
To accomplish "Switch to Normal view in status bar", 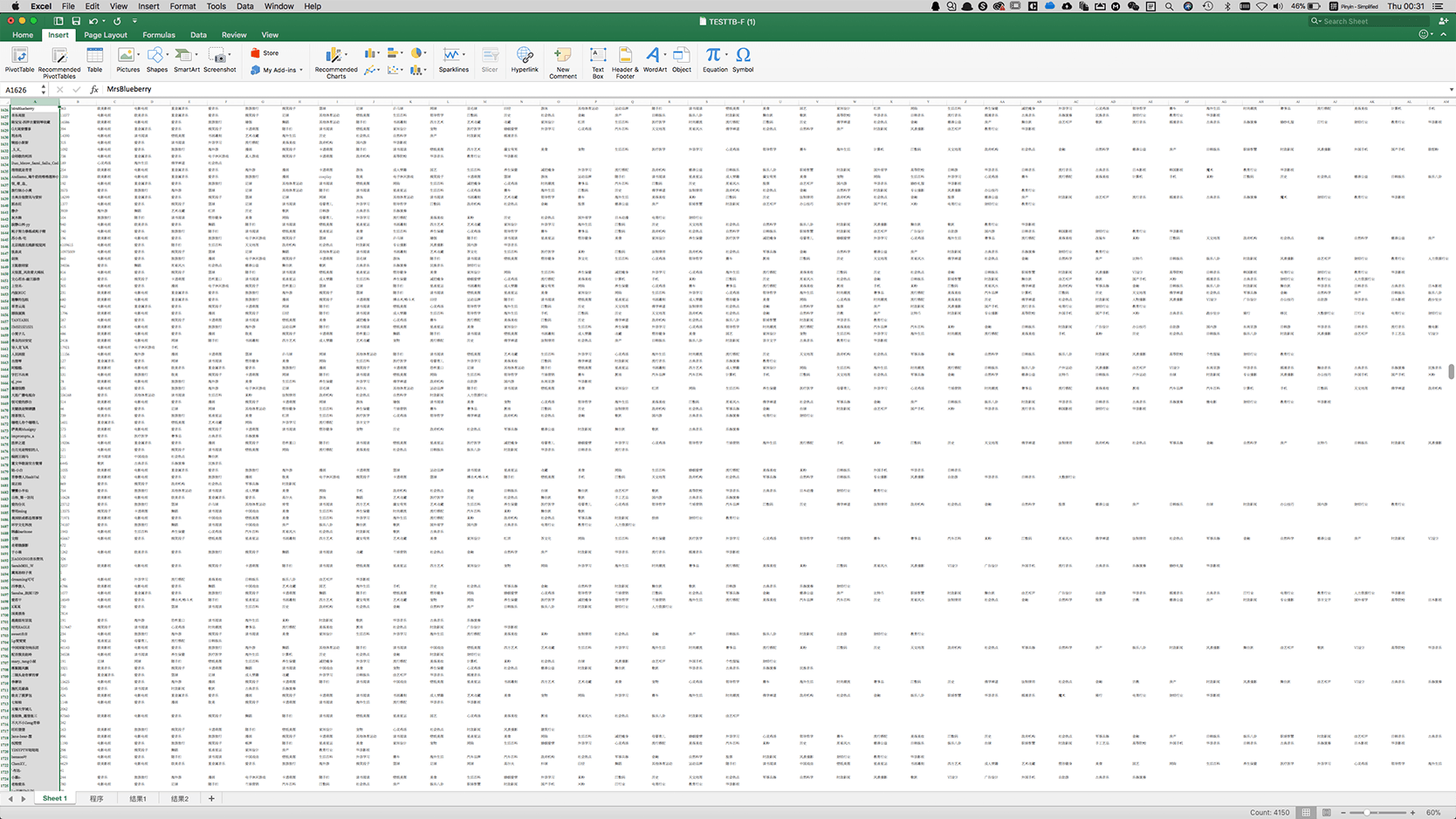I will 1306,812.
